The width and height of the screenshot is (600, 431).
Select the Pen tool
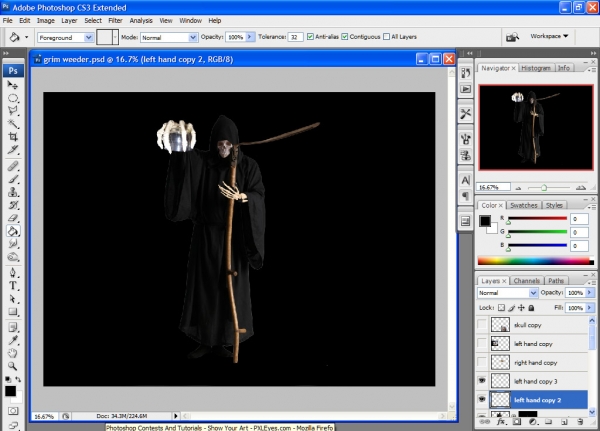click(x=13, y=273)
